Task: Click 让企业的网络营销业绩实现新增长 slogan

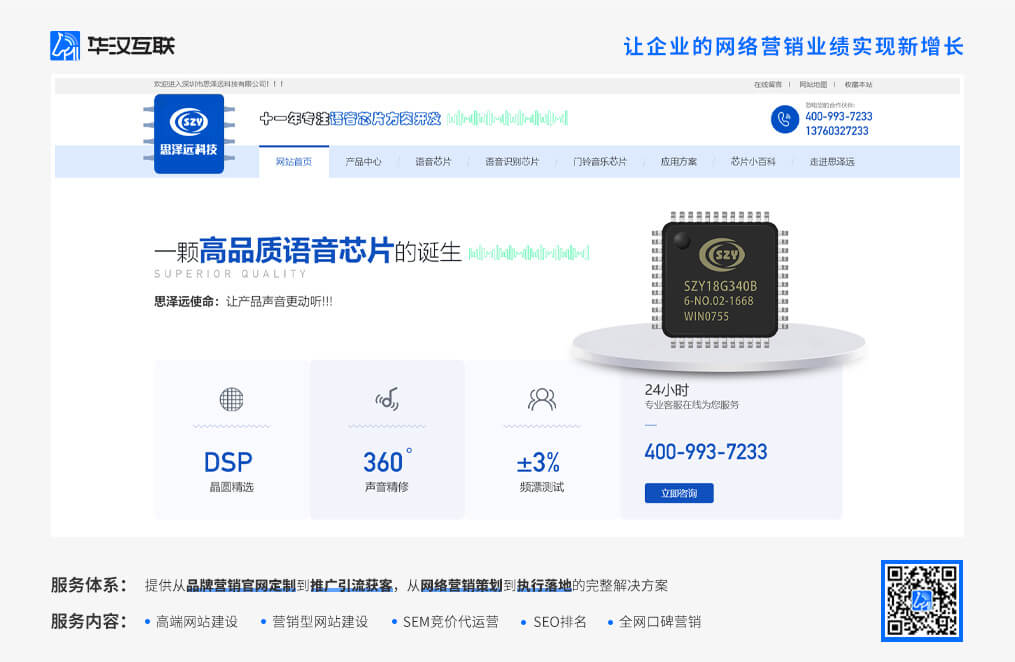Action: [794, 47]
